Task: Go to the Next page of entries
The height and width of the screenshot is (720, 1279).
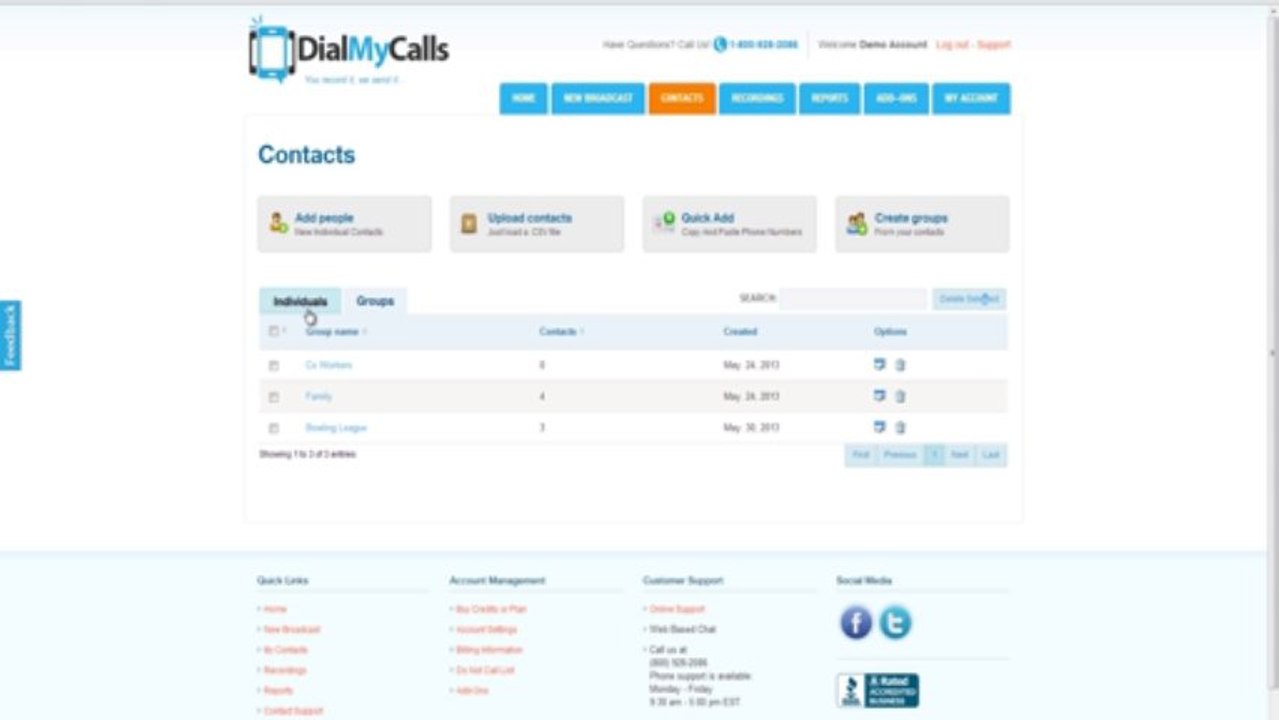Action: (x=960, y=455)
